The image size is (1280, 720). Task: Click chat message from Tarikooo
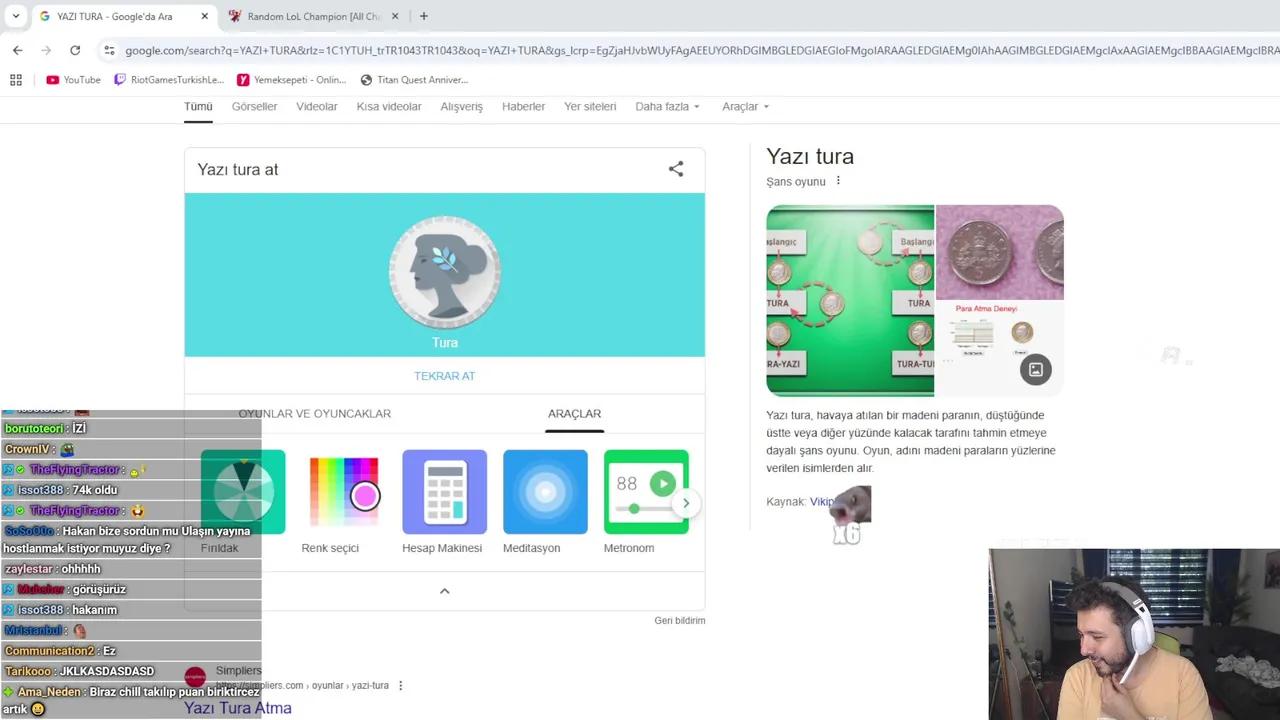pyautogui.click(x=107, y=671)
